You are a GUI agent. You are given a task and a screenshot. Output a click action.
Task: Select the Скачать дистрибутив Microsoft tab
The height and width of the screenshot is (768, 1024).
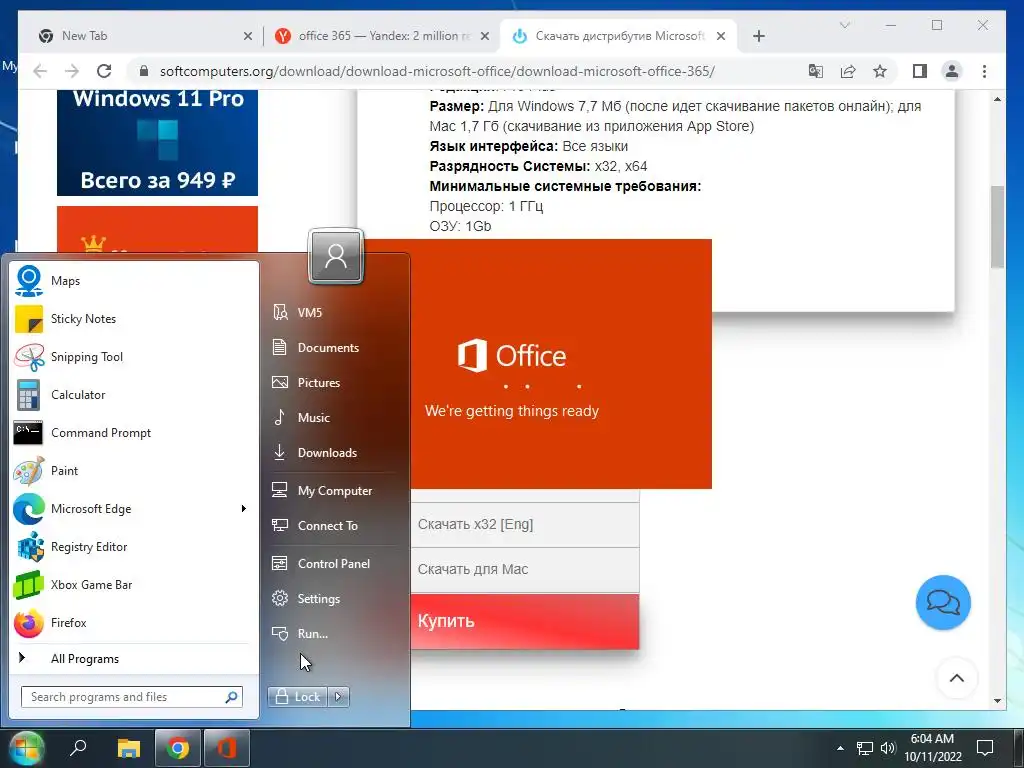618,36
